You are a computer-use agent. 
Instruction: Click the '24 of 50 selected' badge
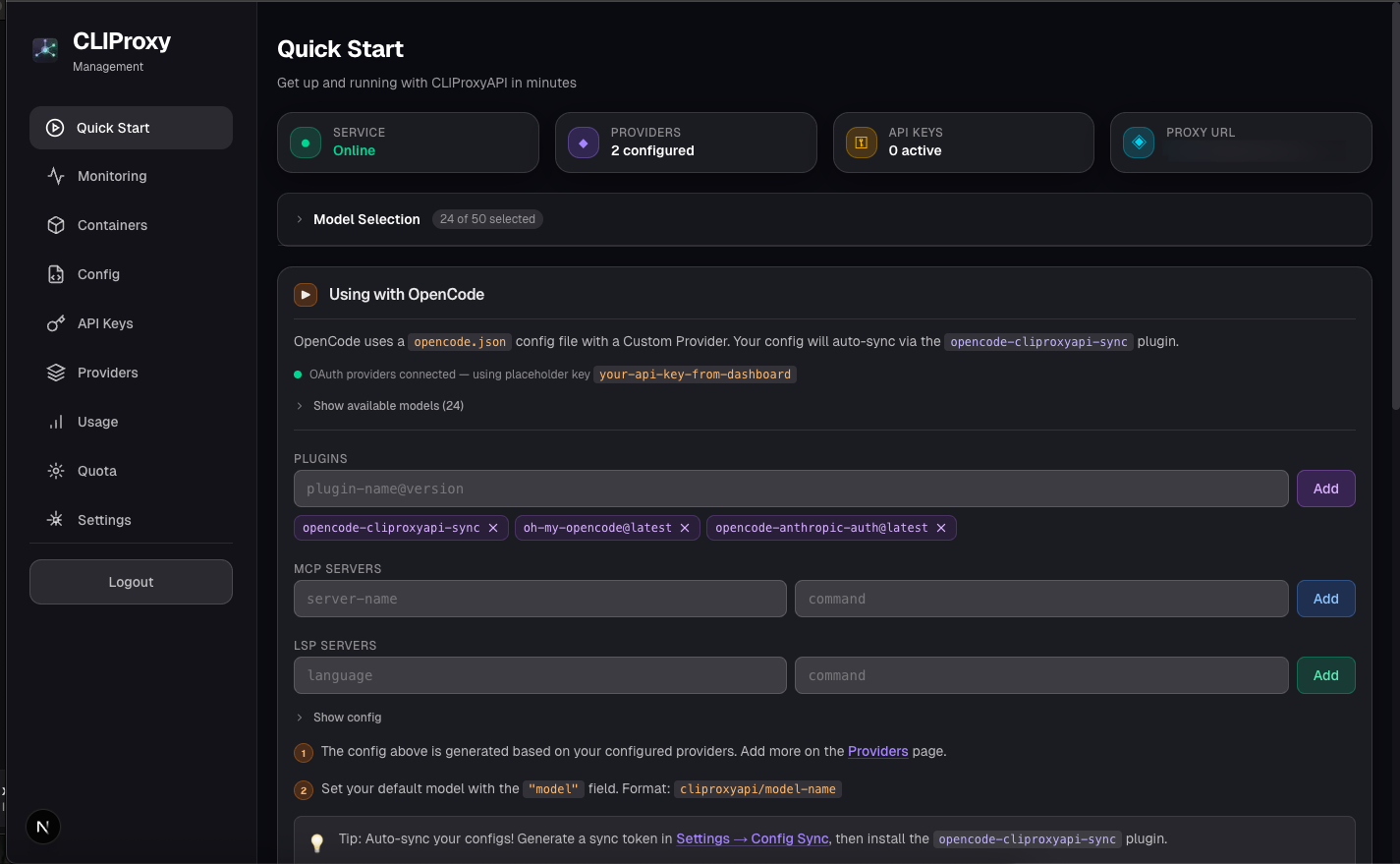pos(487,219)
